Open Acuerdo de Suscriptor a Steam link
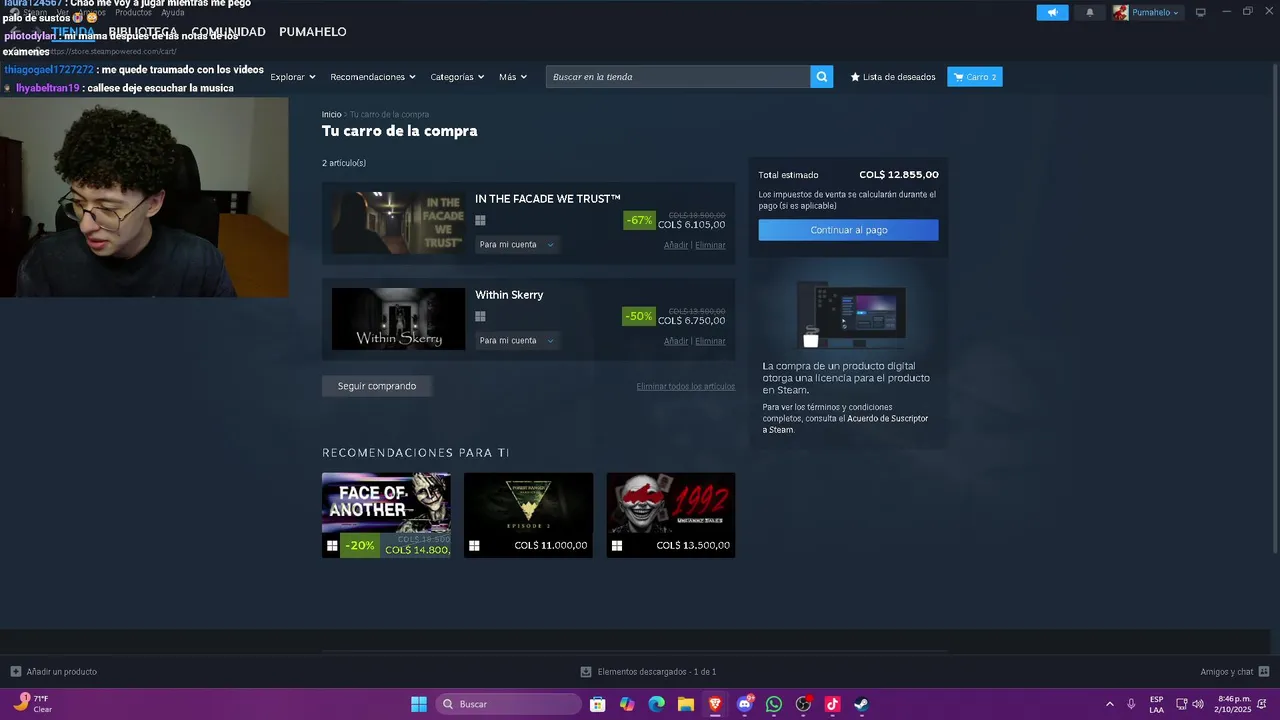The width and height of the screenshot is (1280, 720). coord(845,424)
